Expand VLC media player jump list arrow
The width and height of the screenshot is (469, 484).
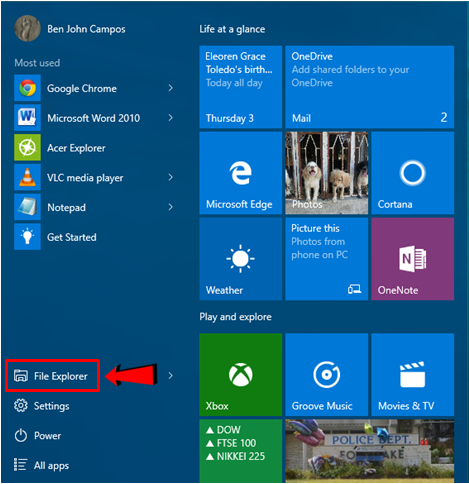[x=171, y=177]
